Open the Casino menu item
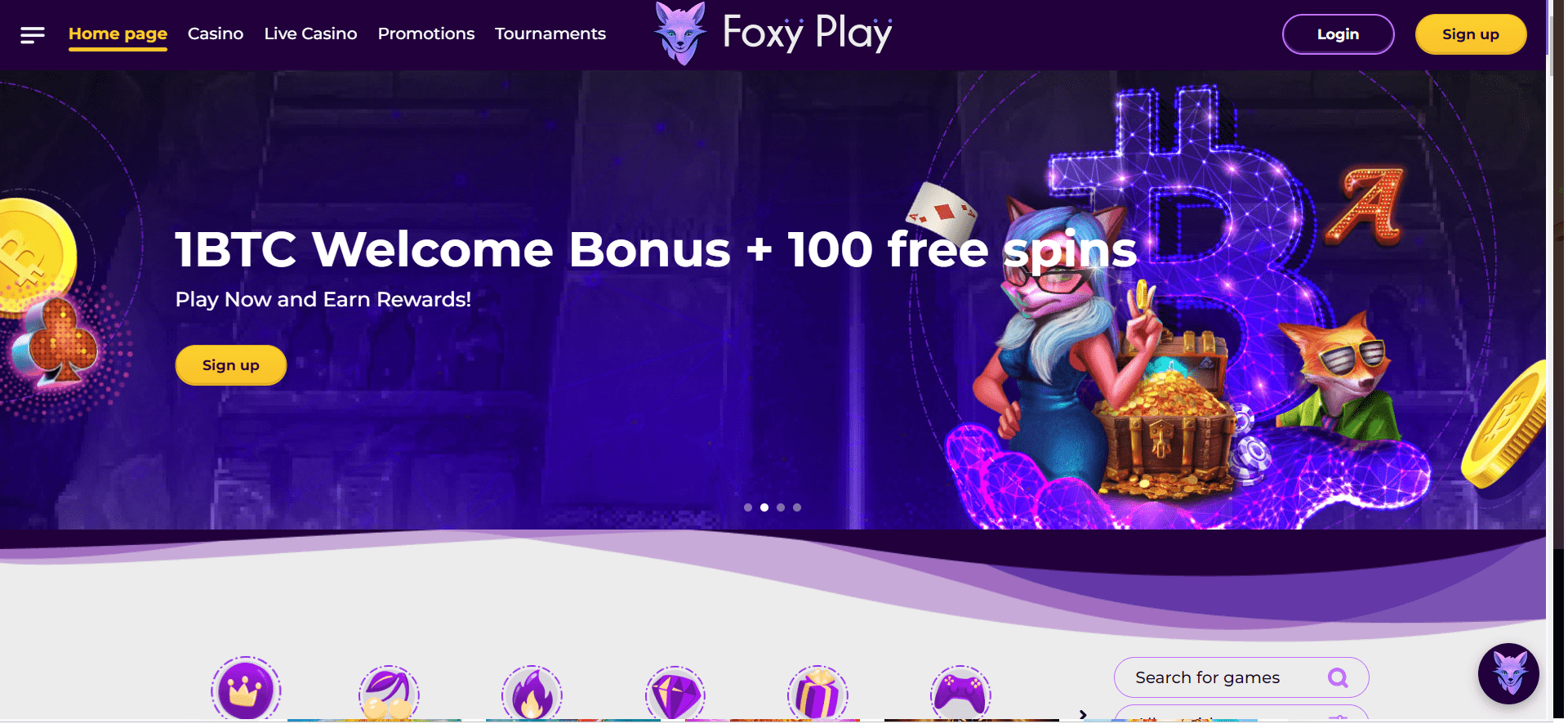 point(216,34)
